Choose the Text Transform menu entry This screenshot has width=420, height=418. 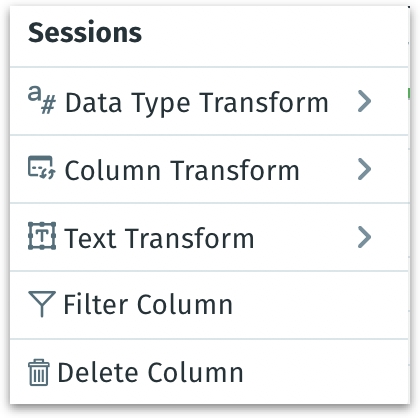pos(209,237)
